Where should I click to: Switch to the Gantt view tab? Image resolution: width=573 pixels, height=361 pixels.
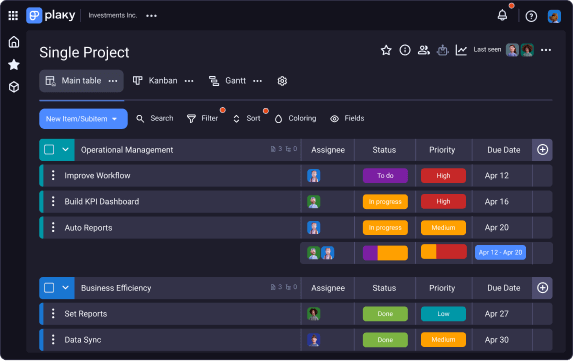(227, 81)
